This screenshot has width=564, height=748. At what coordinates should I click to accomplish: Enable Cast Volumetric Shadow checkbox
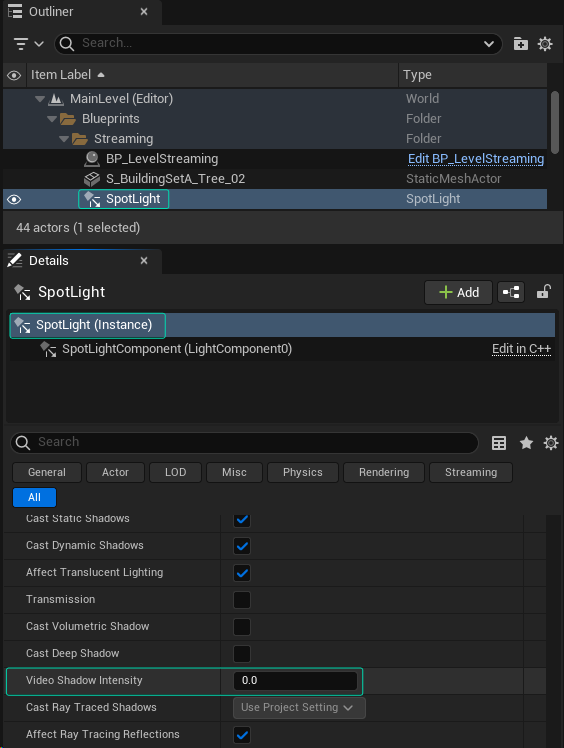click(242, 627)
